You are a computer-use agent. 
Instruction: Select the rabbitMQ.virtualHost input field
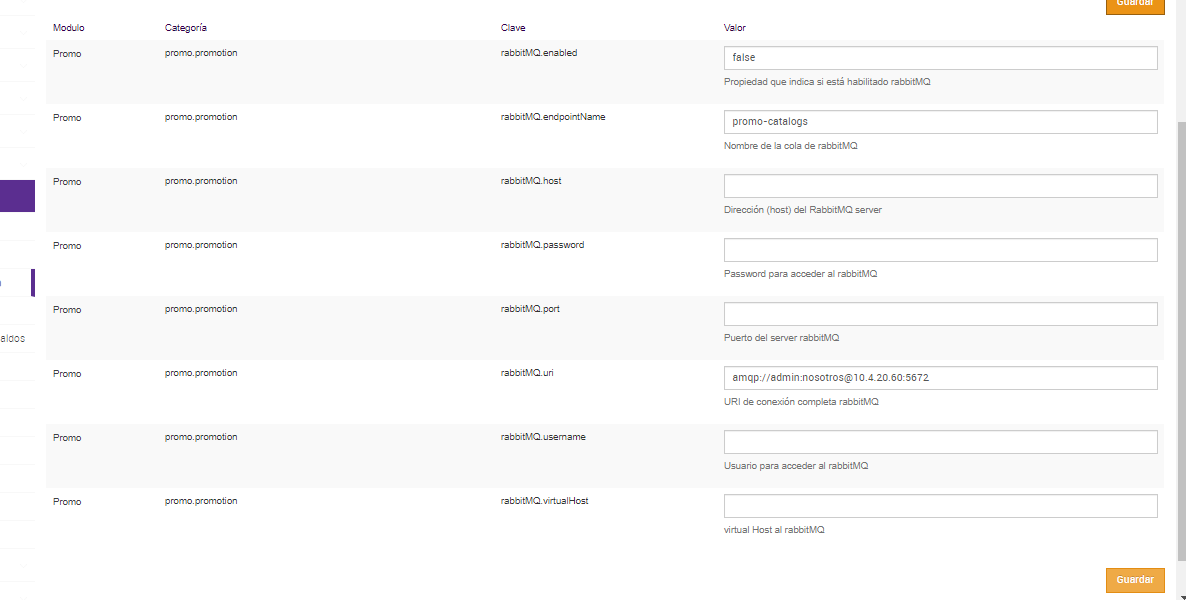click(x=940, y=506)
